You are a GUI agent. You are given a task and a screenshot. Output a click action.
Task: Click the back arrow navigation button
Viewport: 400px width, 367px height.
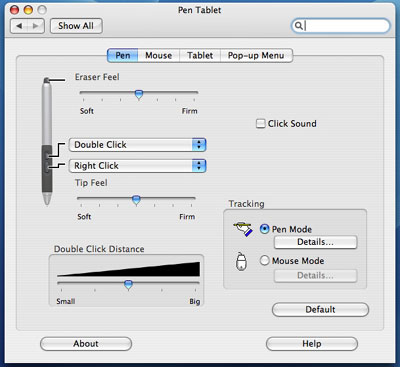pyautogui.click(x=19, y=26)
